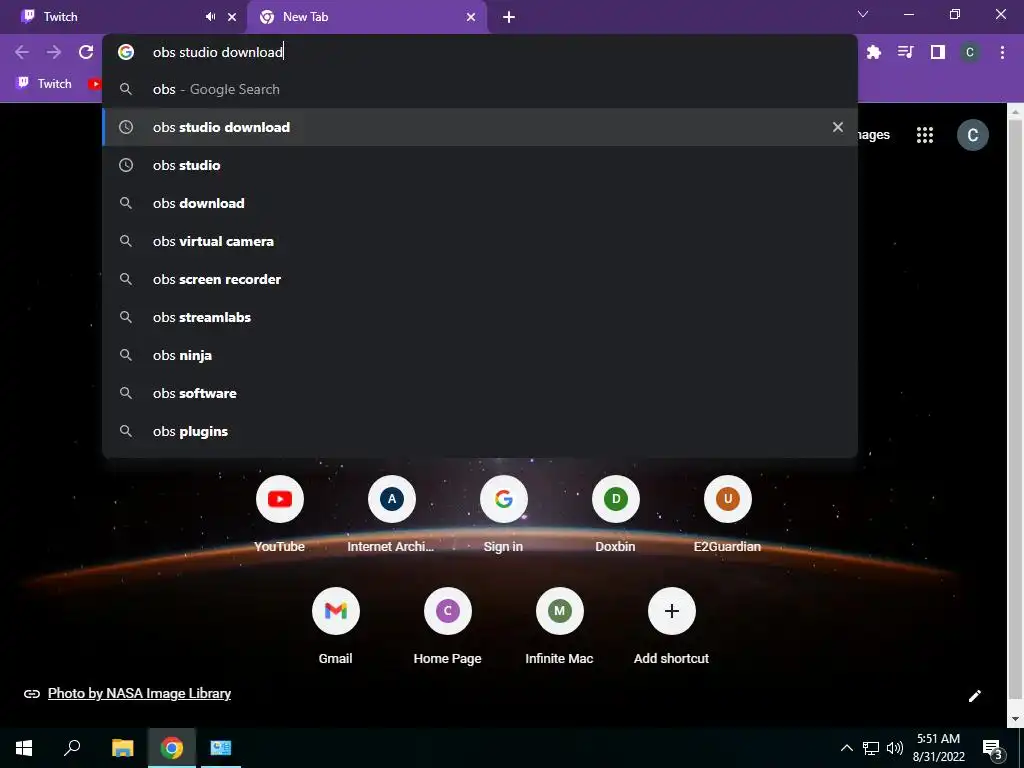This screenshot has width=1024, height=768.
Task: Open the notification center icon
Action: (x=993, y=748)
